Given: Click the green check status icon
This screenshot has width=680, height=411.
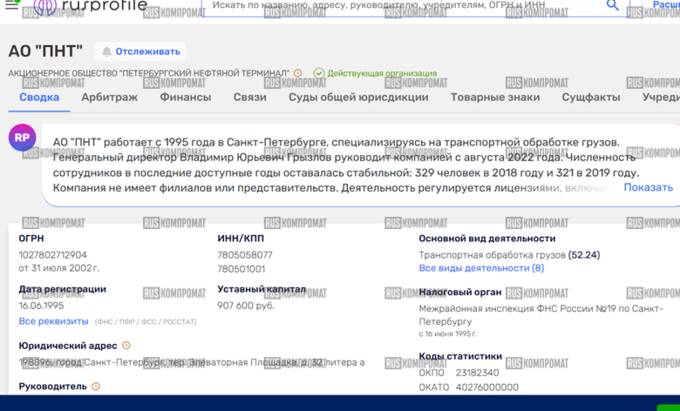Looking at the screenshot, I should point(319,73).
